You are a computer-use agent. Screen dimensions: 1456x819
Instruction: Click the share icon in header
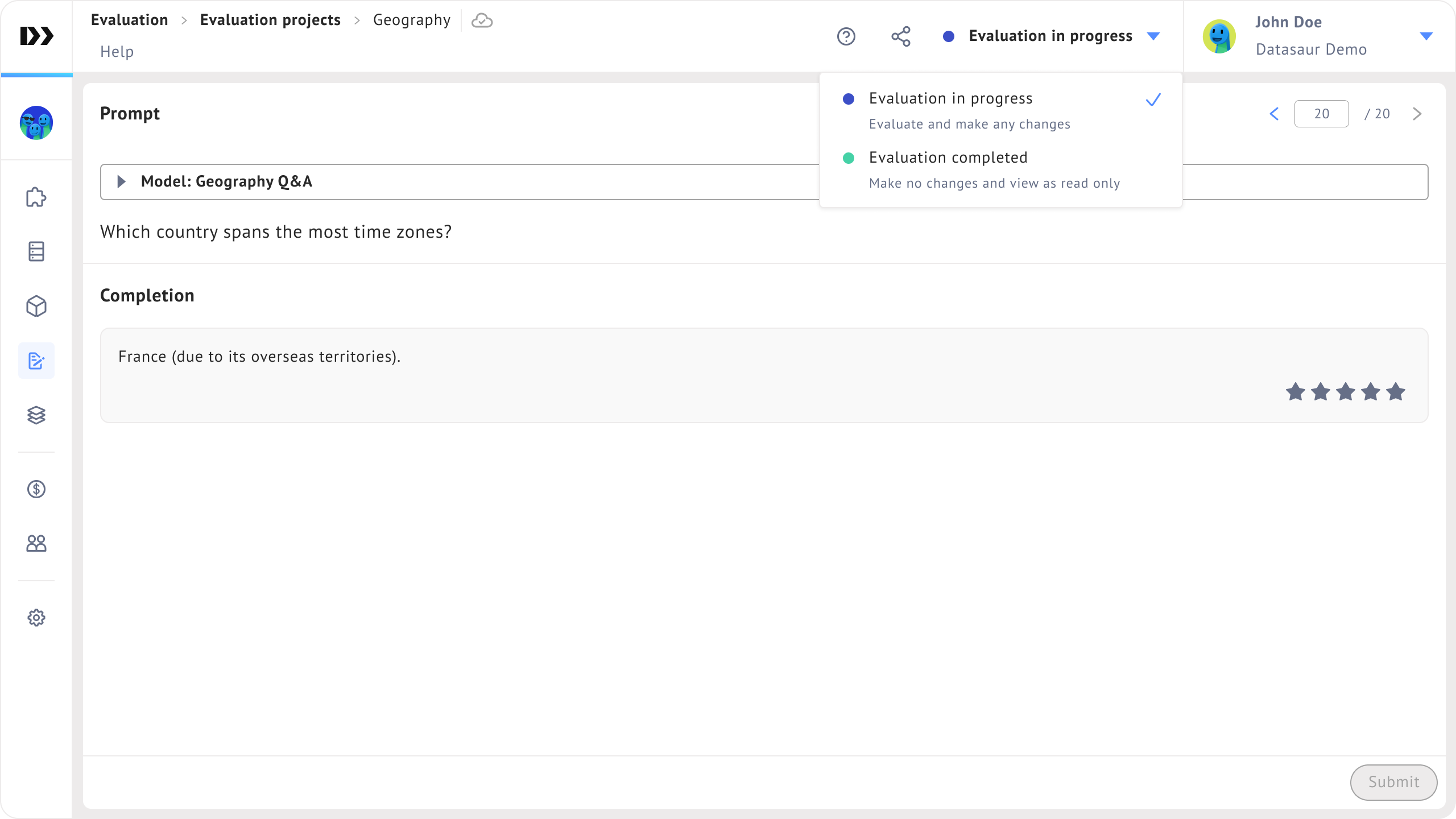tap(901, 36)
